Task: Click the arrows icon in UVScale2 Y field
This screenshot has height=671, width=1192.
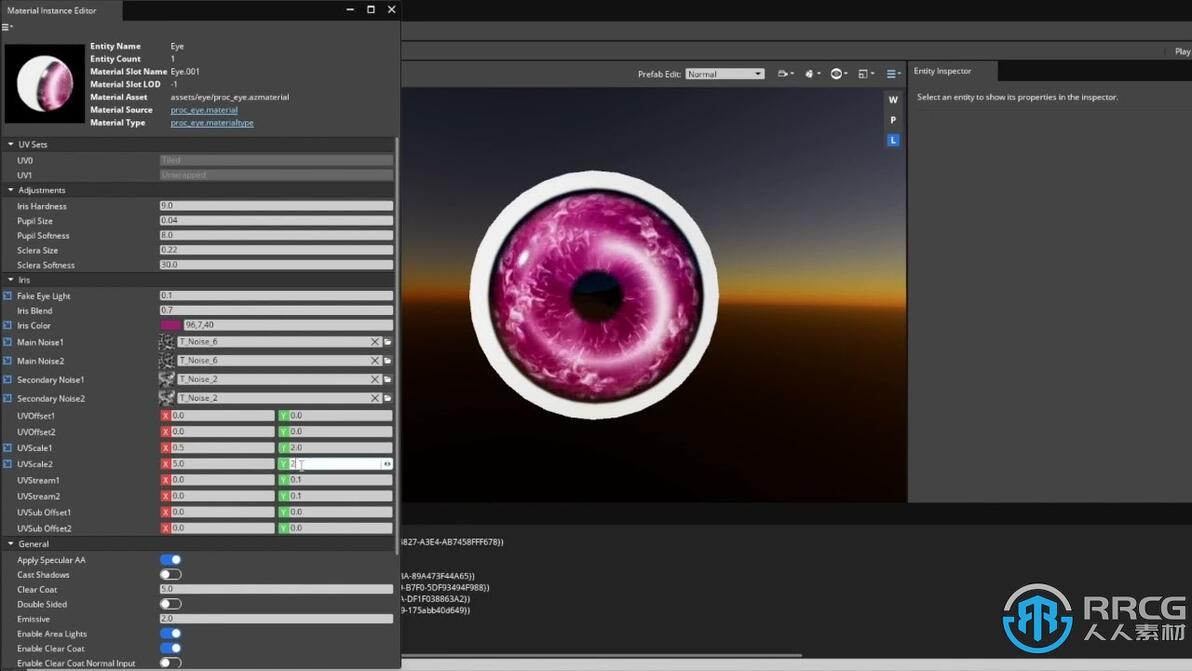Action: tap(387, 464)
